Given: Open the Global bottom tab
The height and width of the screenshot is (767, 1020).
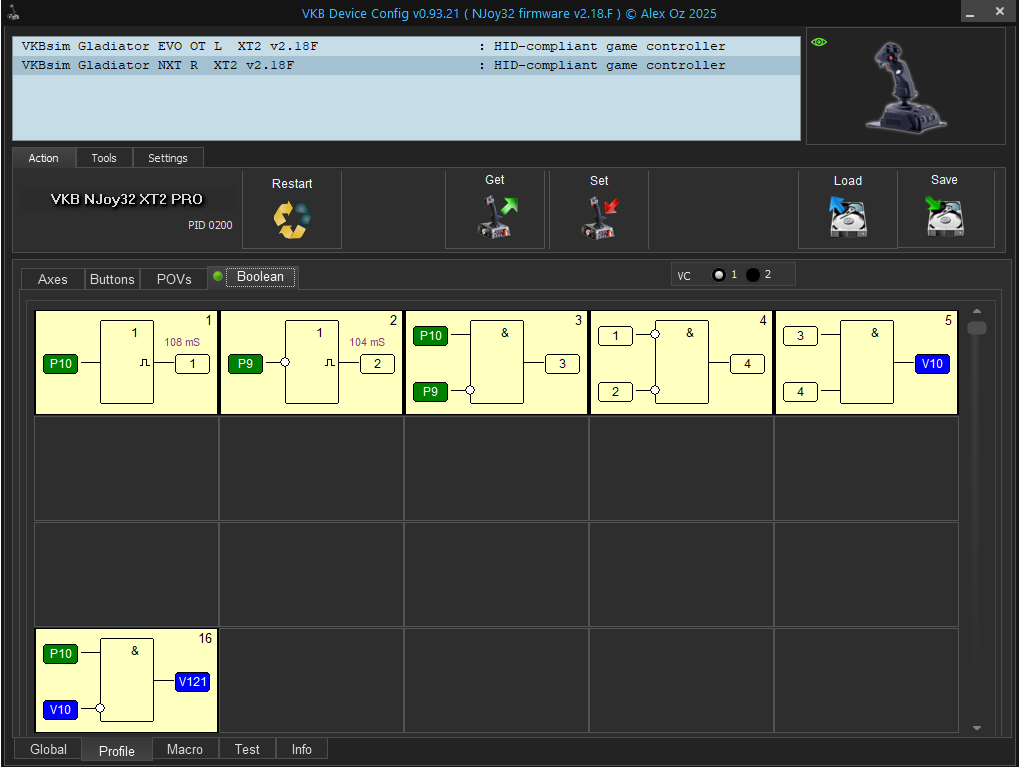Looking at the screenshot, I should tap(48, 749).
